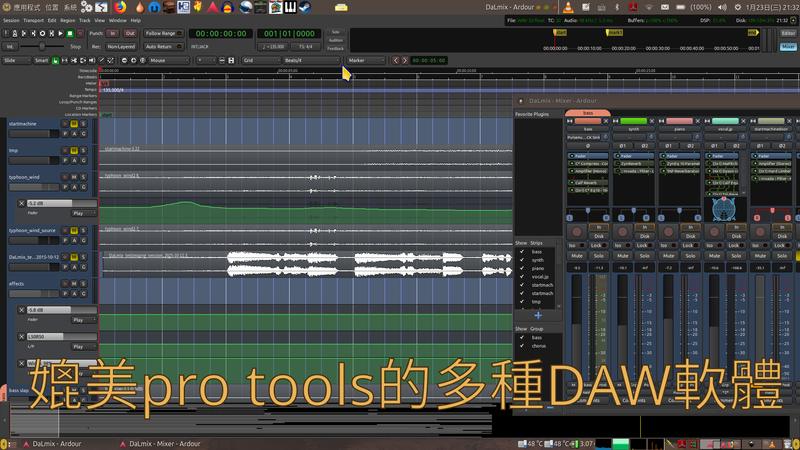
Task: Toggle Auto Return option
Action: [x=163, y=46]
